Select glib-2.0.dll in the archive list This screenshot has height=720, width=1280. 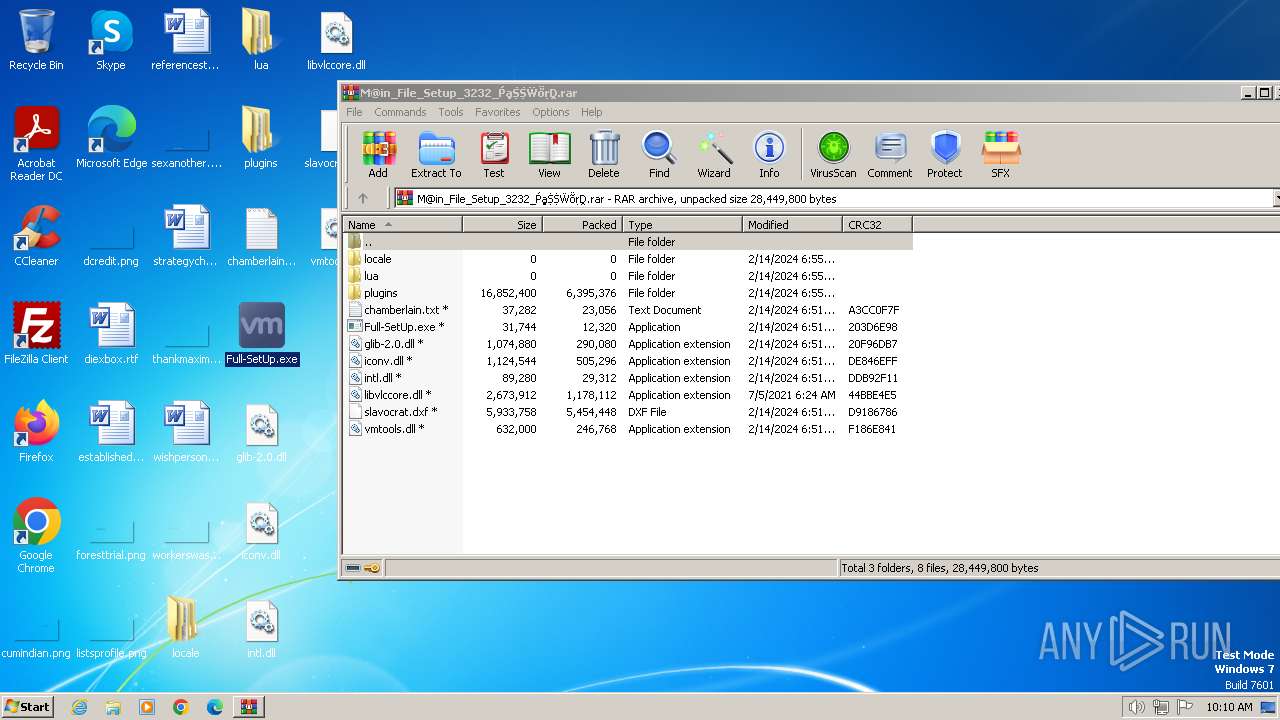pyautogui.click(x=627, y=344)
